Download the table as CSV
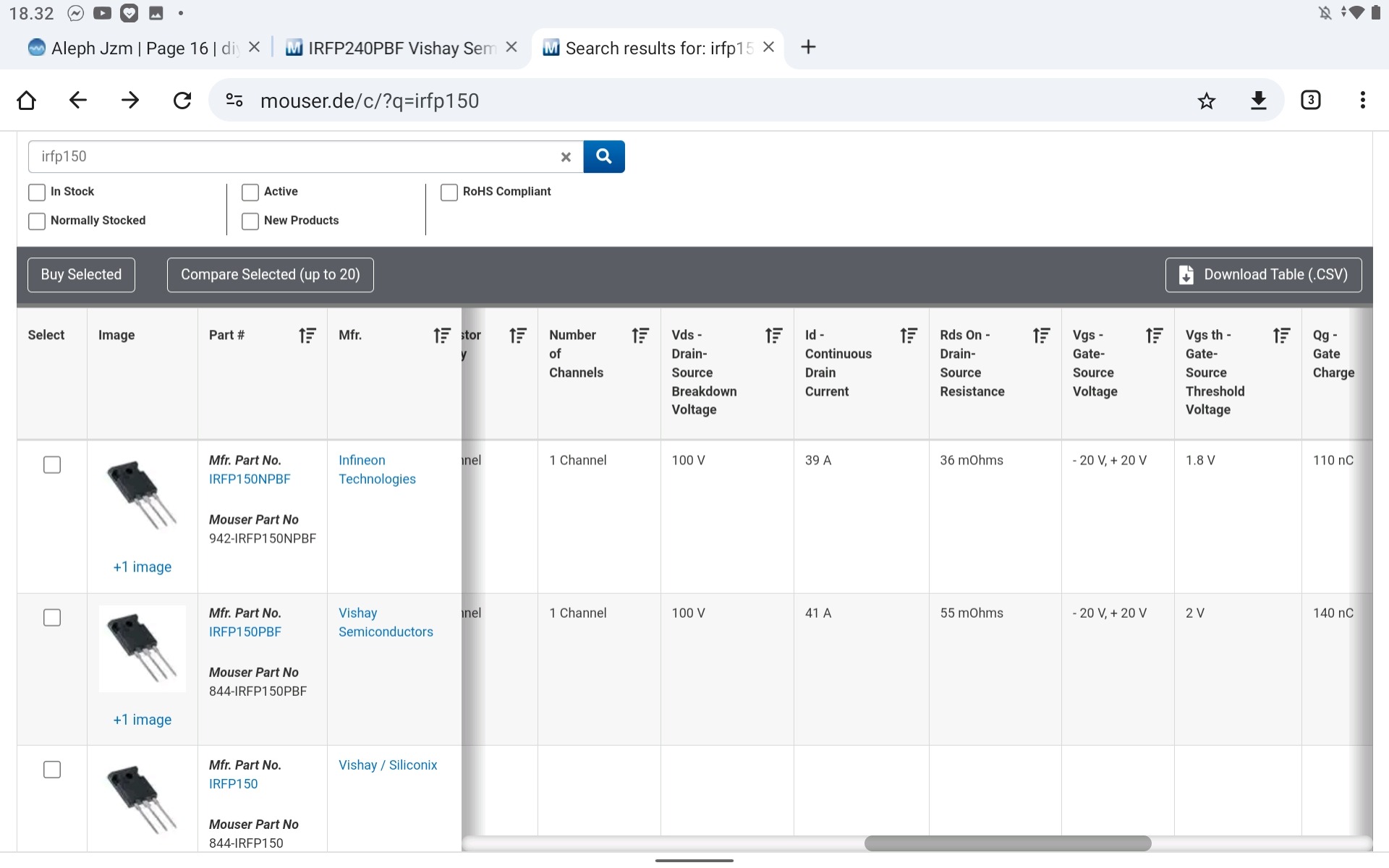The width and height of the screenshot is (1389, 868). tap(1263, 275)
